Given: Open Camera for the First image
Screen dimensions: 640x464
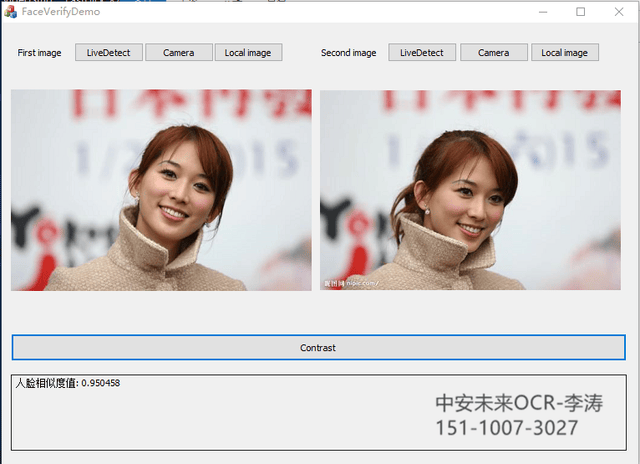Looking at the screenshot, I should tap(178, 53).
